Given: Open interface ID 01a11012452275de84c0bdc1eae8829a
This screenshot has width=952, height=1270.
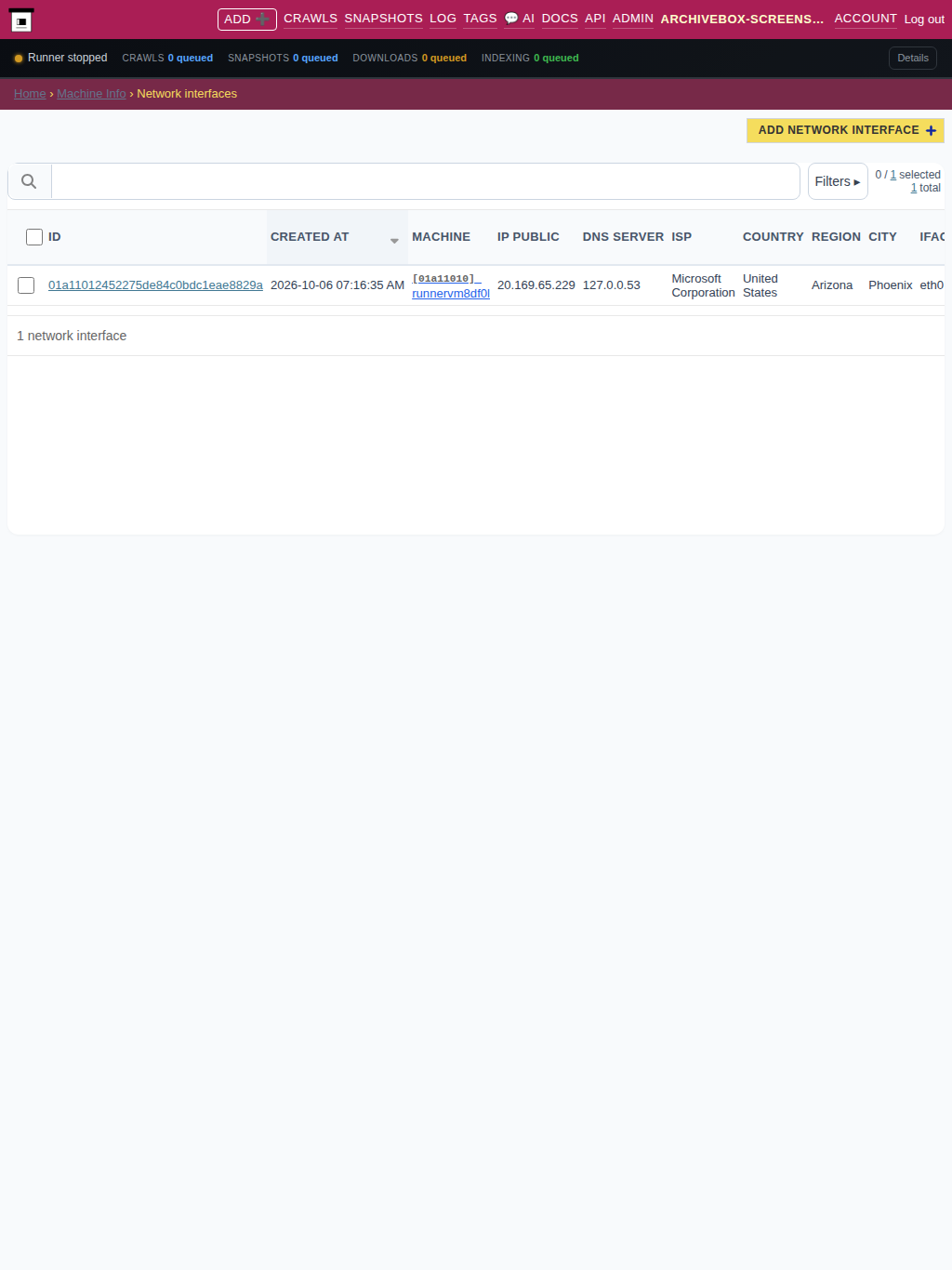Looking at the screenshot, I should click(155, 285).
